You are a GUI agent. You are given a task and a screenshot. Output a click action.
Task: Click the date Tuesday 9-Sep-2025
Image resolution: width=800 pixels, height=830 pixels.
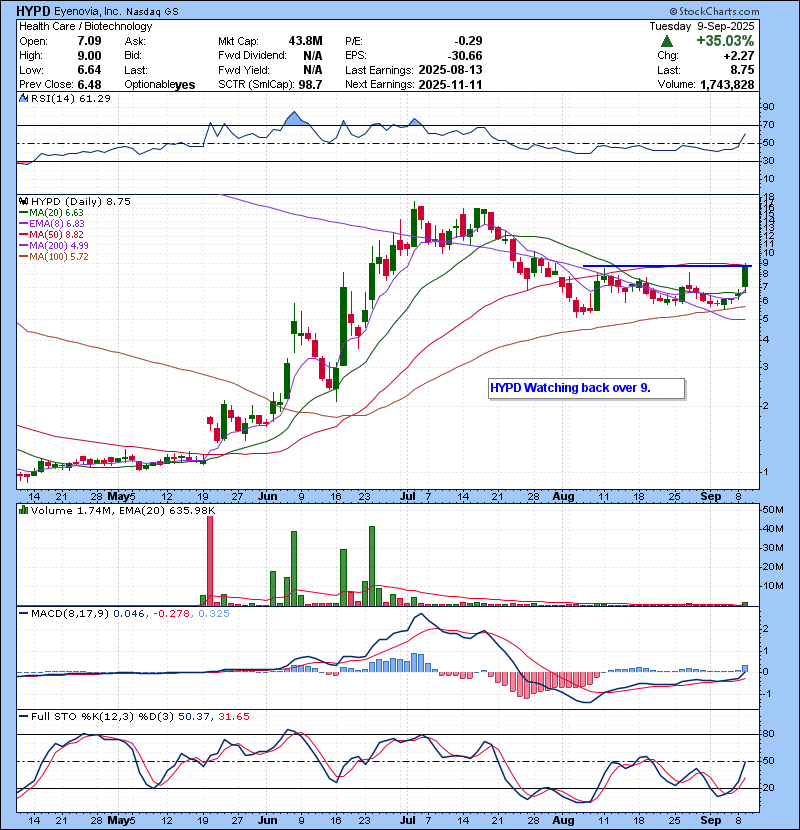tap(702, 26)
